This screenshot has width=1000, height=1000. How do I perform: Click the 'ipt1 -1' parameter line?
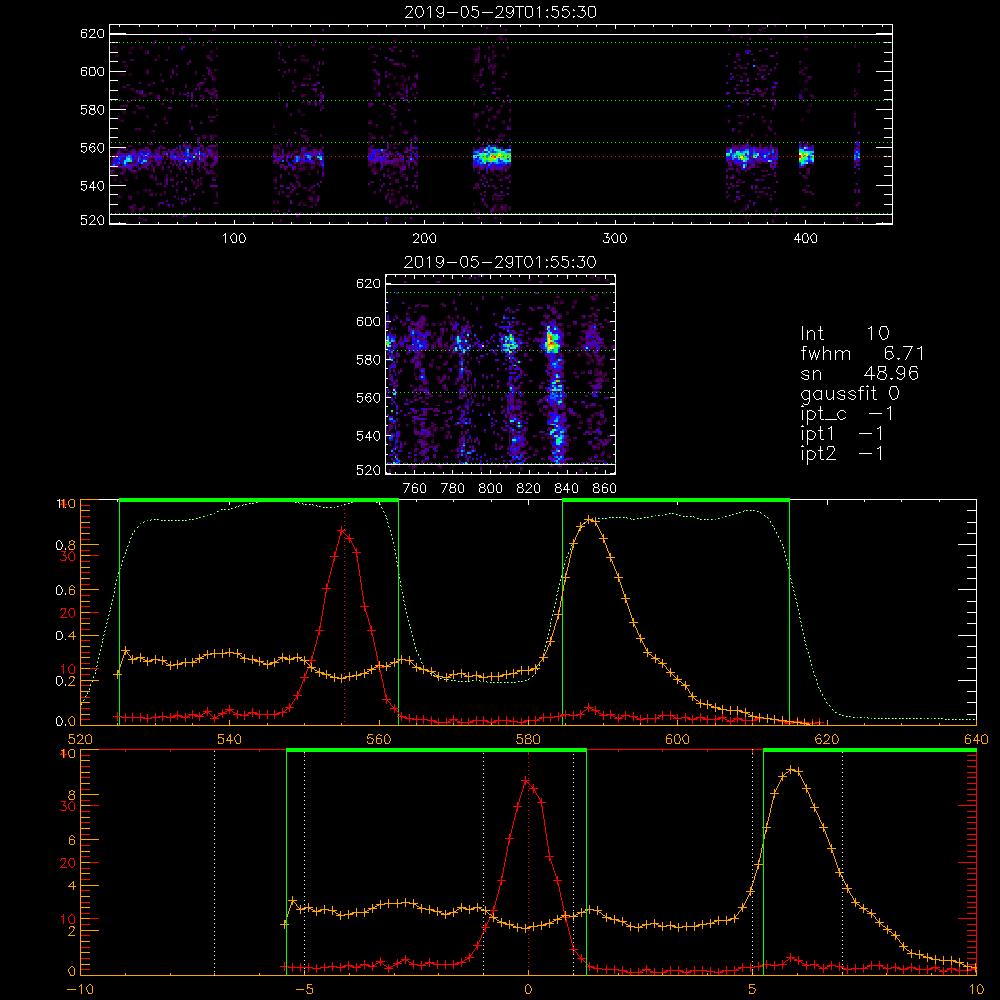(x=842, y=434)
